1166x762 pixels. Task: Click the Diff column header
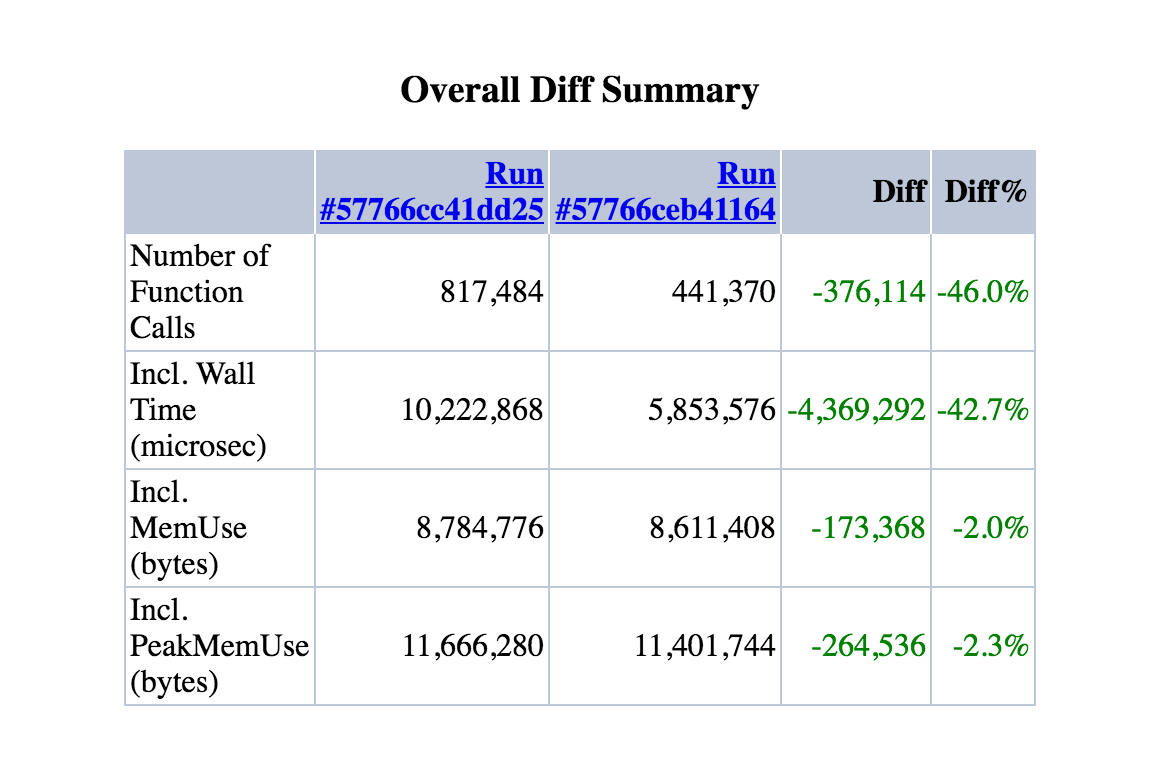(898, 192)
